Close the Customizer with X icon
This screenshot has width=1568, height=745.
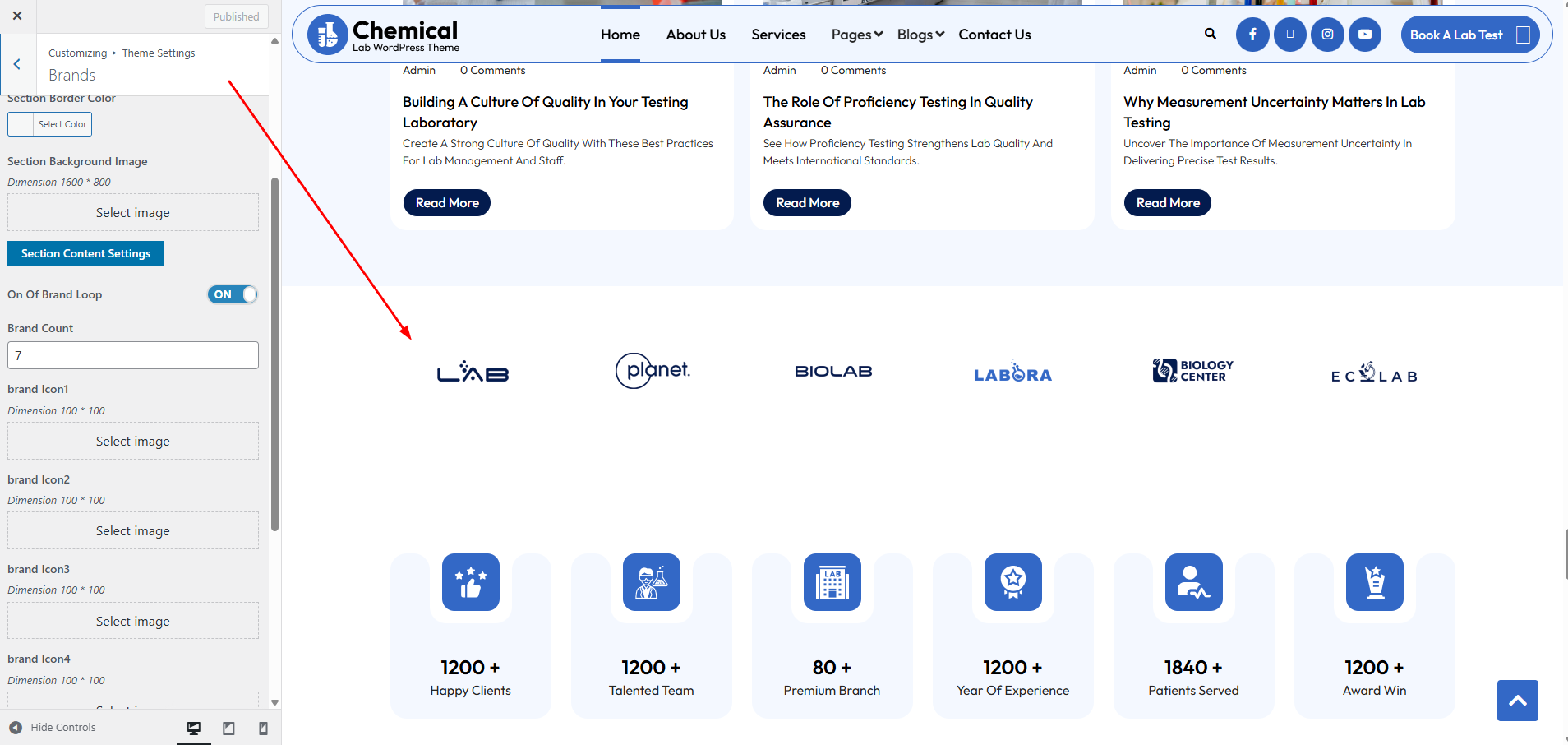coord(17,16)
